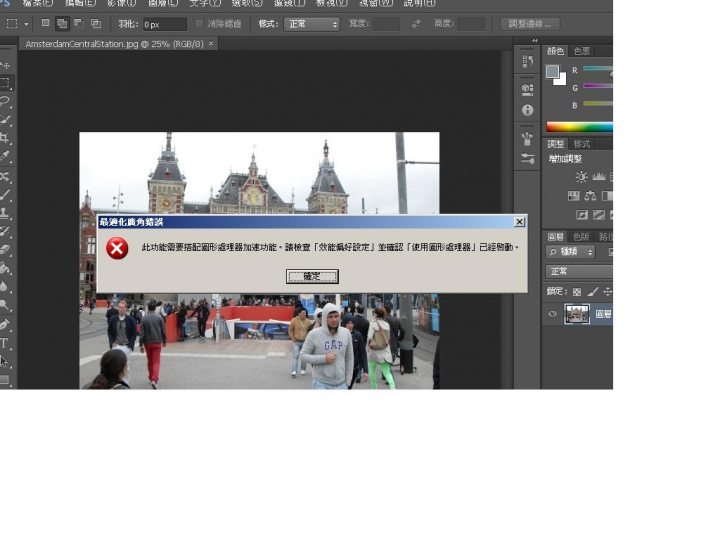The image size is (720, 540).
Task: Toggle lock transparent pixels
Action: (577, 292)
